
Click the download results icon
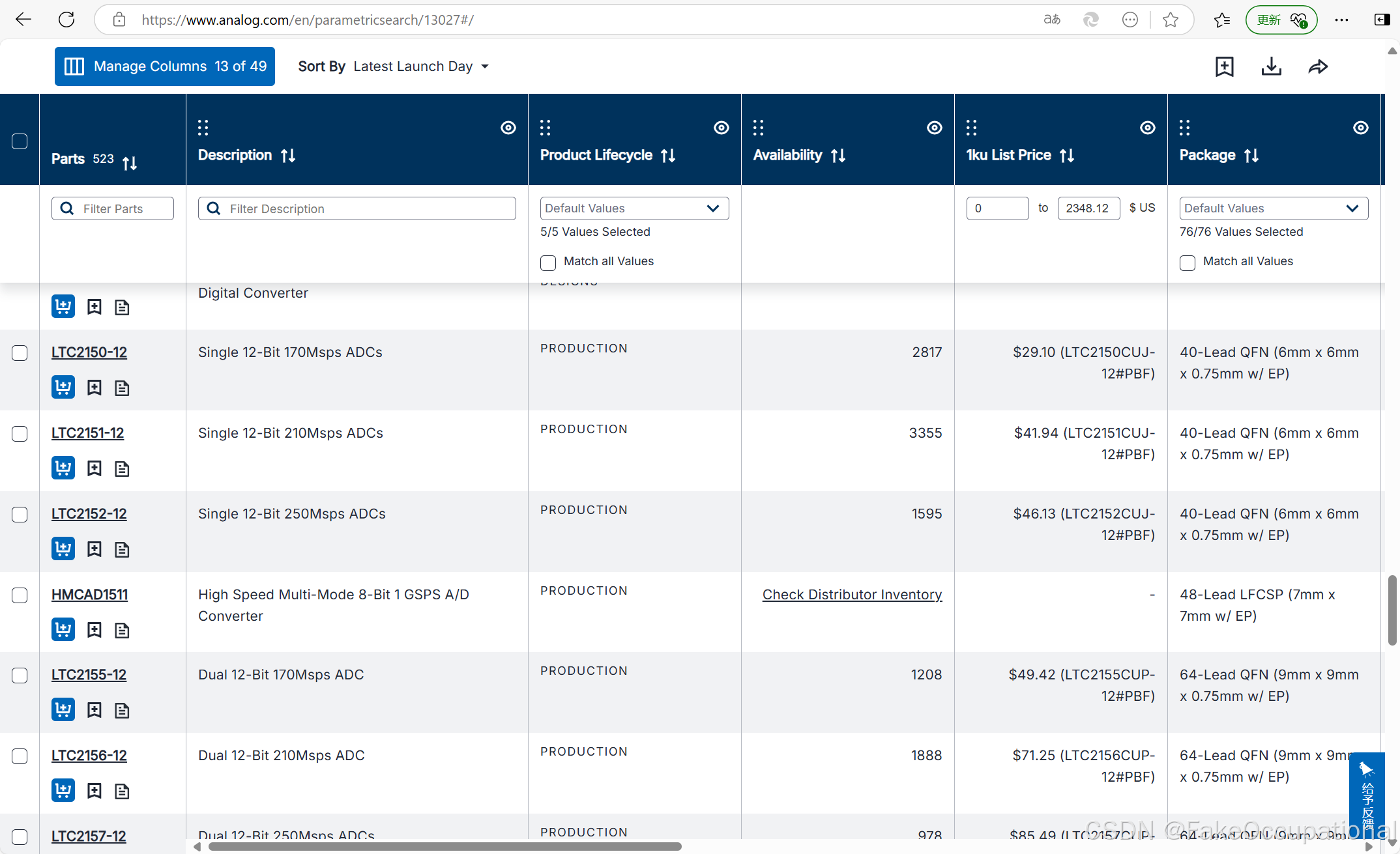tap(1271, 66)
